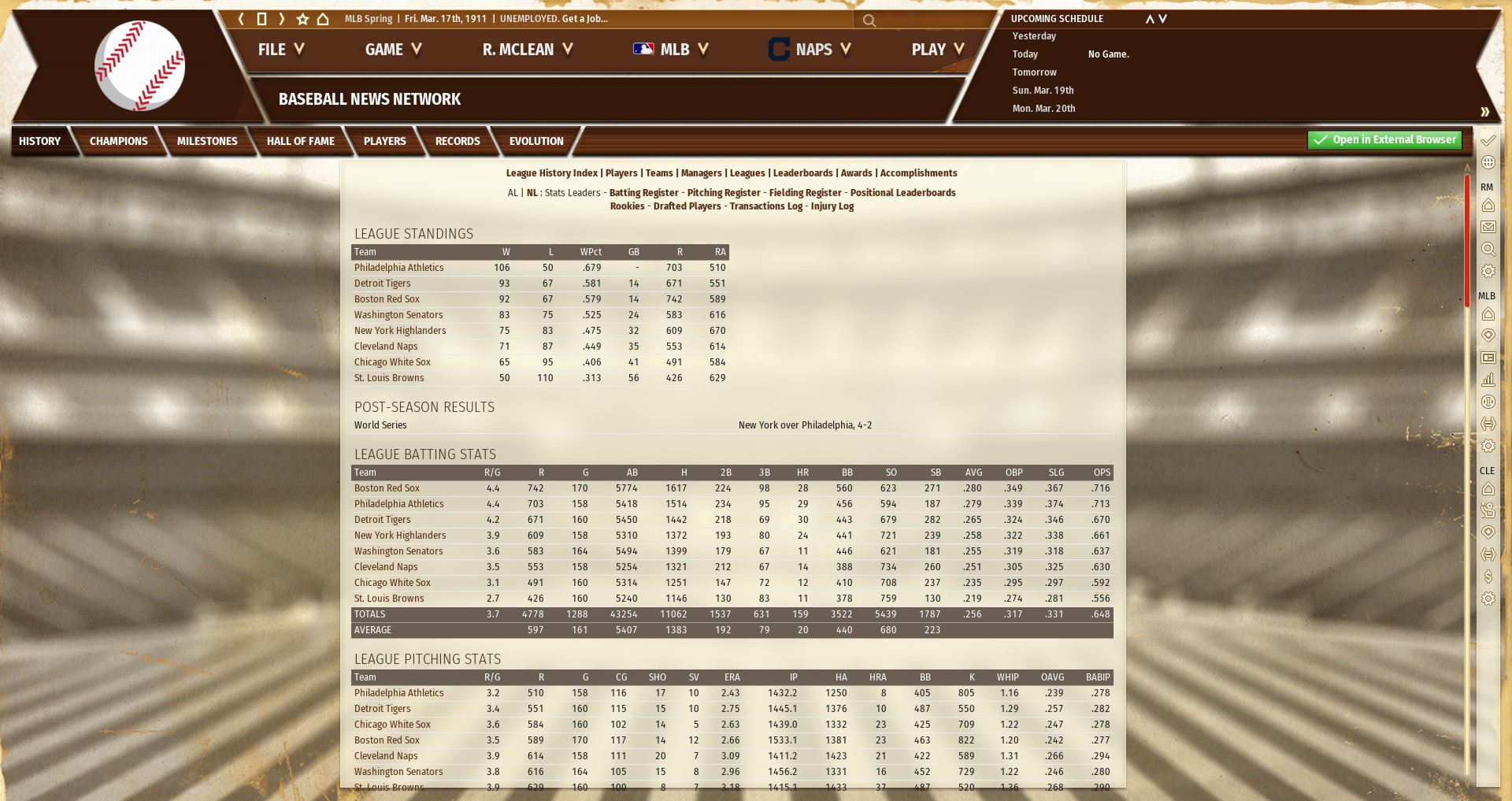Viewport: 1512px width, 801px height.
Task: Open the Awards link
Action: [856, 173]
